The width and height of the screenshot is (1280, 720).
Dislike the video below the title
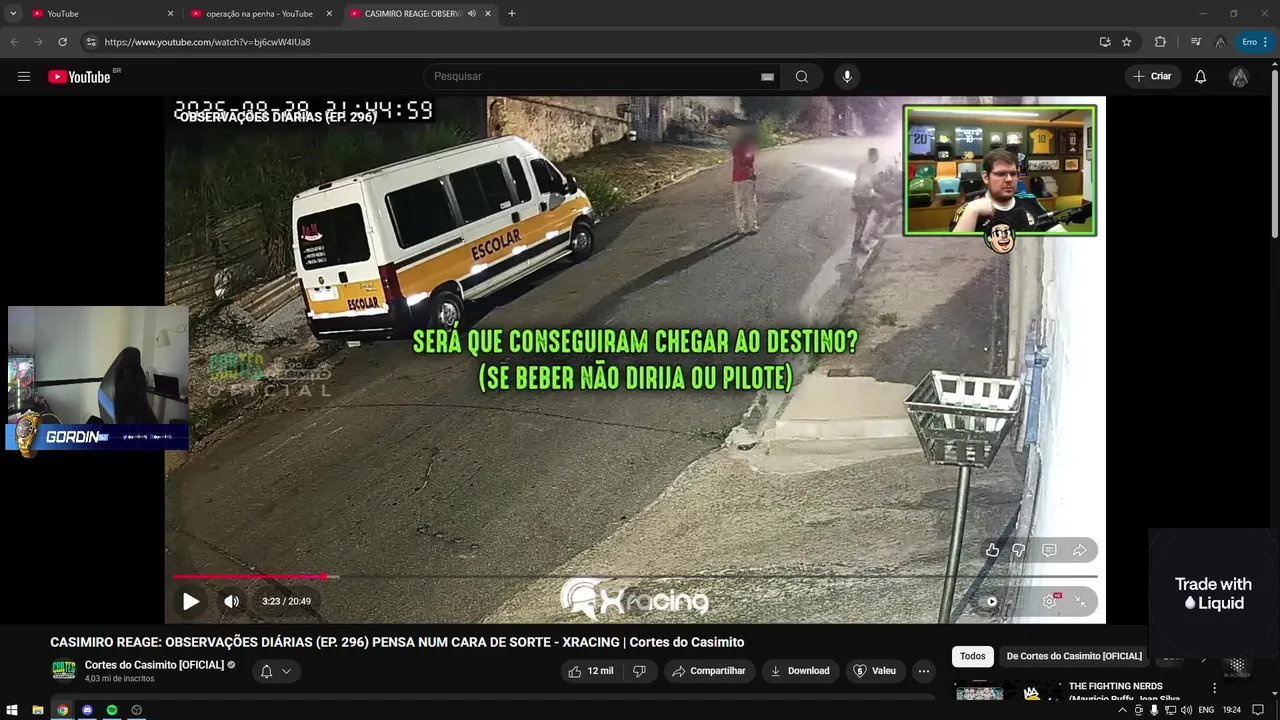pos(639,671)
